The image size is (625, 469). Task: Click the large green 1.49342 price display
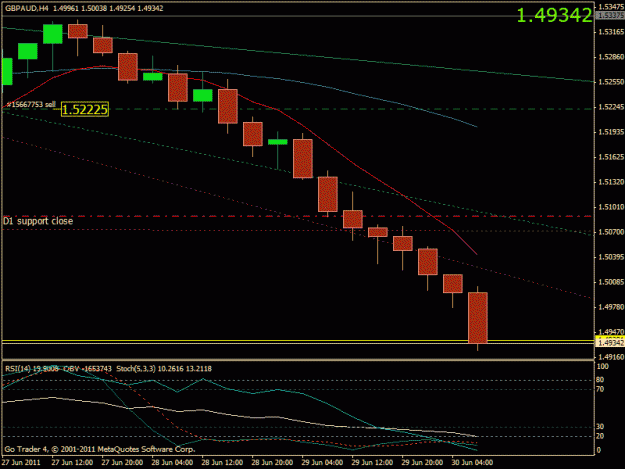554,16
